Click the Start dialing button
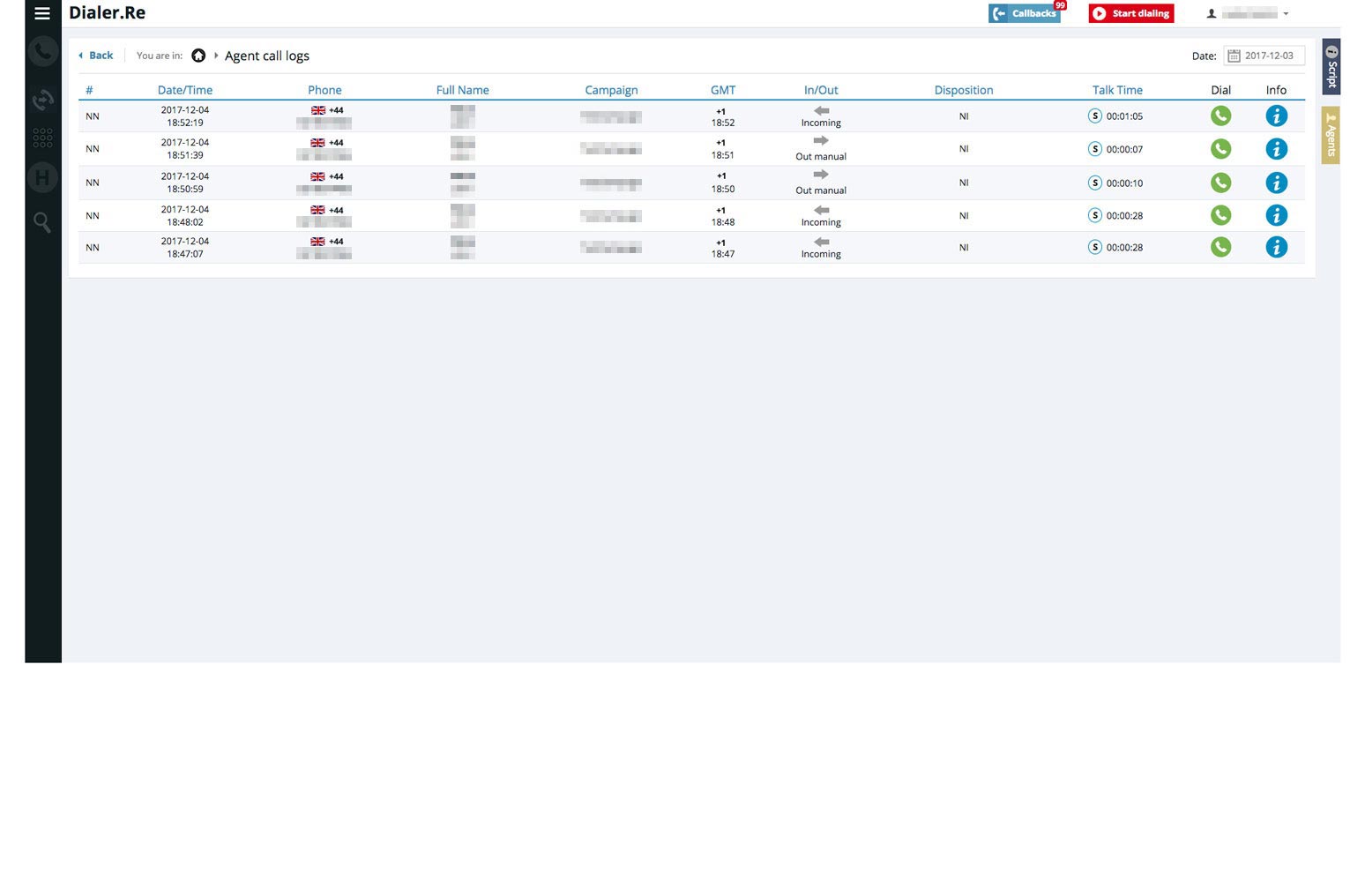The width and height of the screenshot is (1365, 896). click(x=1131, y=13)
